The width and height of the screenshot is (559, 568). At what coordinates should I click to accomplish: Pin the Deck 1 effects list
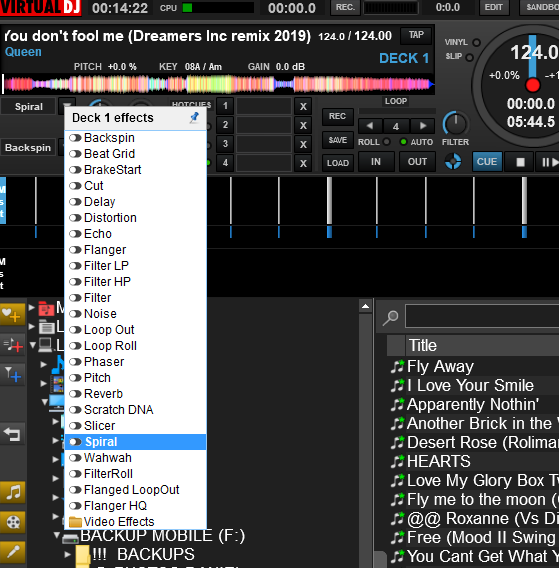point(194,117)
